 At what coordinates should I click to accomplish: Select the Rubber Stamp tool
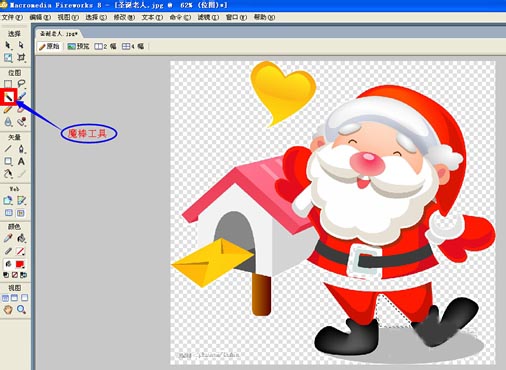click(21, 122)
